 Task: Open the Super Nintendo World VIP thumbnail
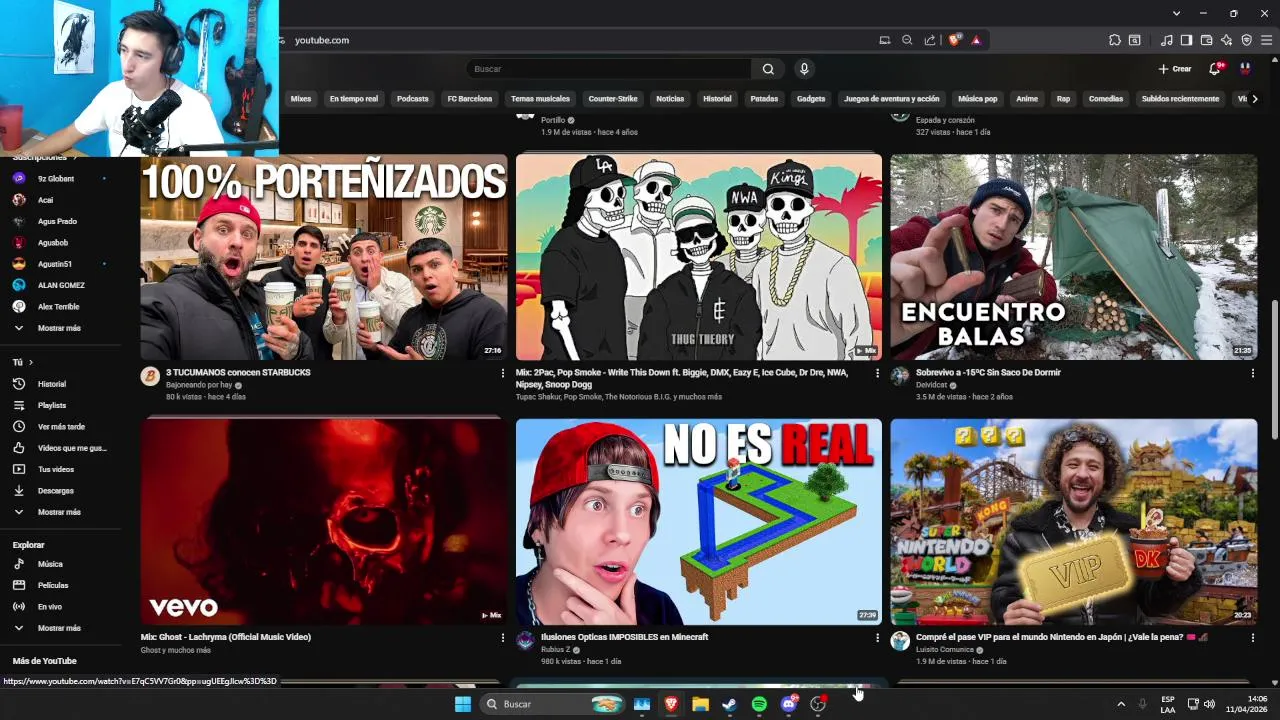(x=1074, y=522)
